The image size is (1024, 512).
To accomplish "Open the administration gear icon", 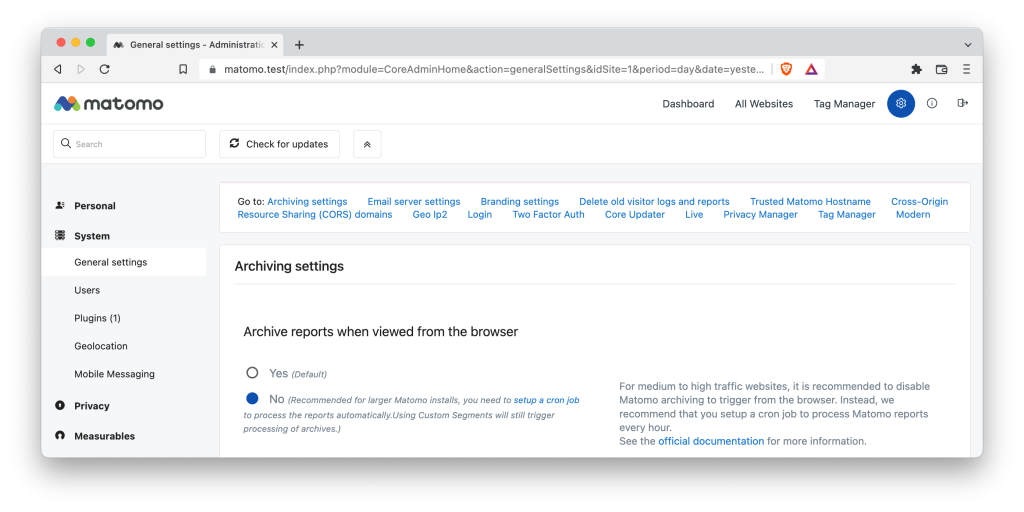I will pos(900,104).
